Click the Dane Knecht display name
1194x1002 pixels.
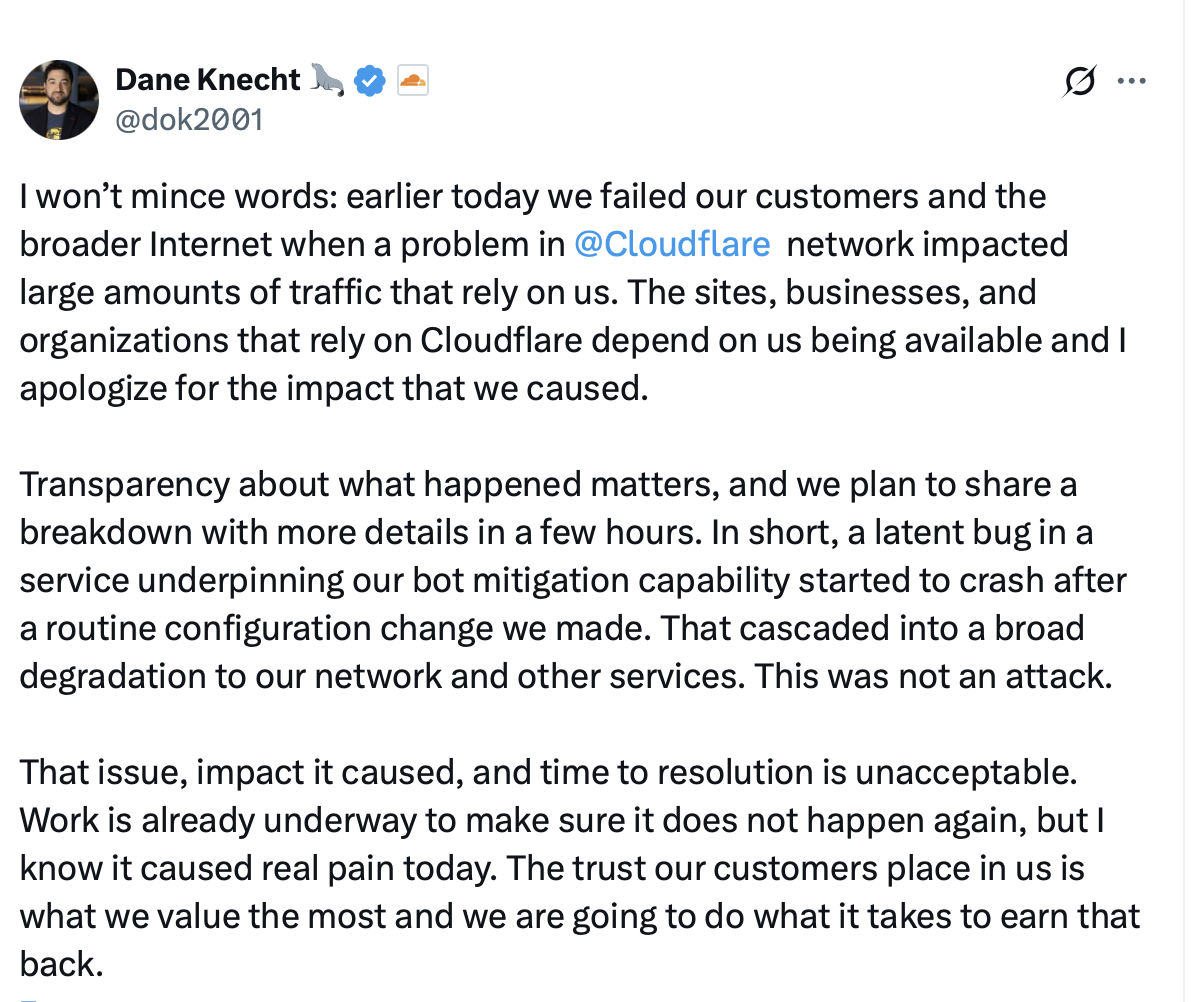click(x=208, y=80)
